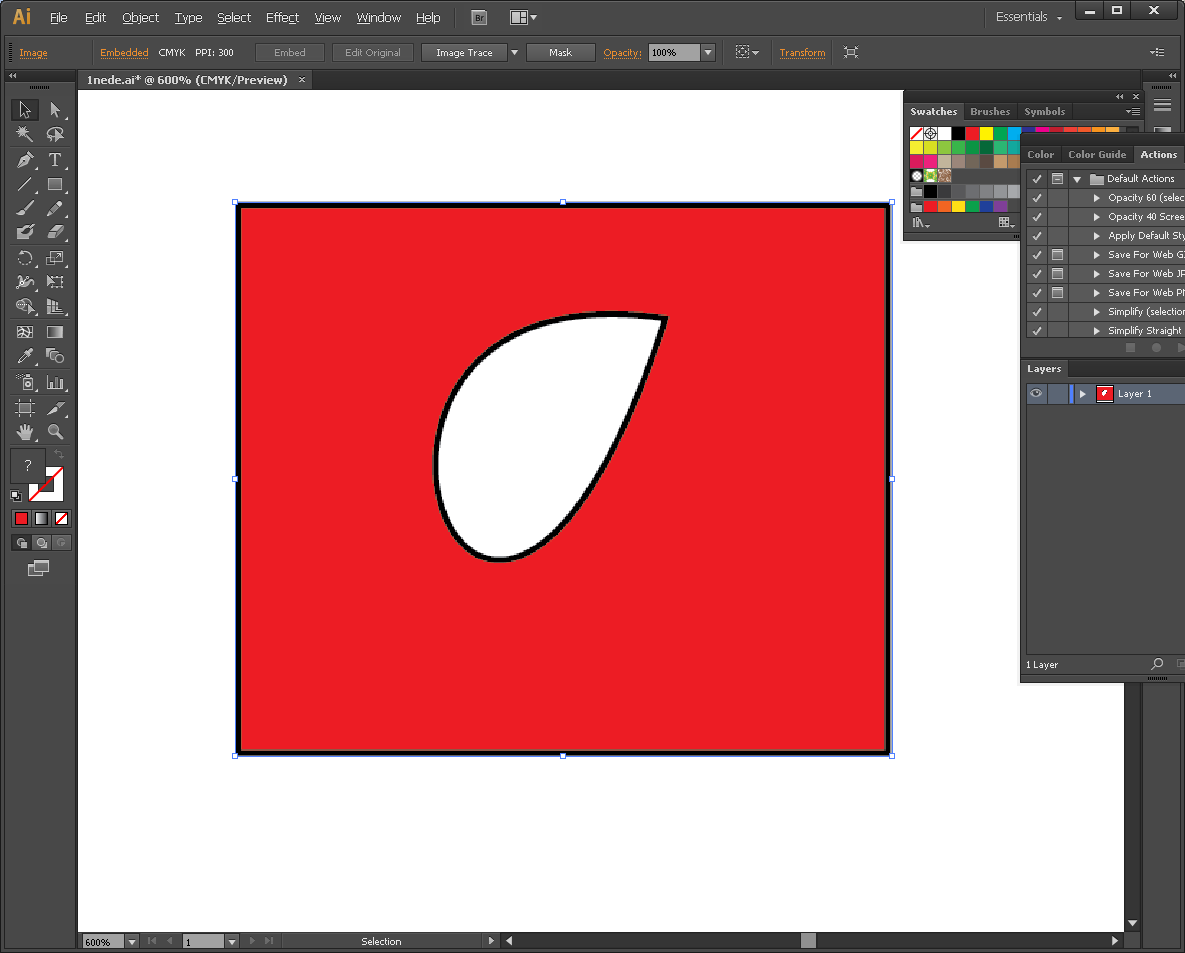This screenshot has width=1185, height=953.
Task: Select the Shape Builder tool
Action: [25, 306]
